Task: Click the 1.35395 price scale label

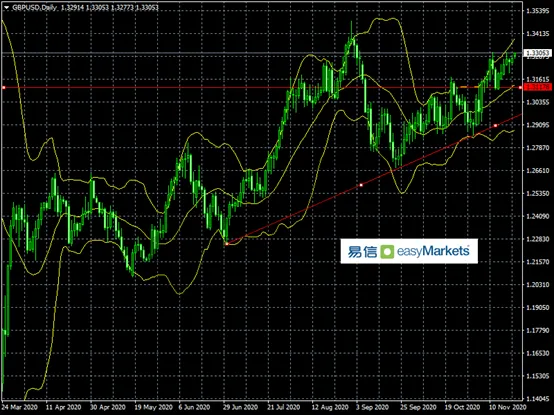Action: pyautogui.click(x=538, y=11)
